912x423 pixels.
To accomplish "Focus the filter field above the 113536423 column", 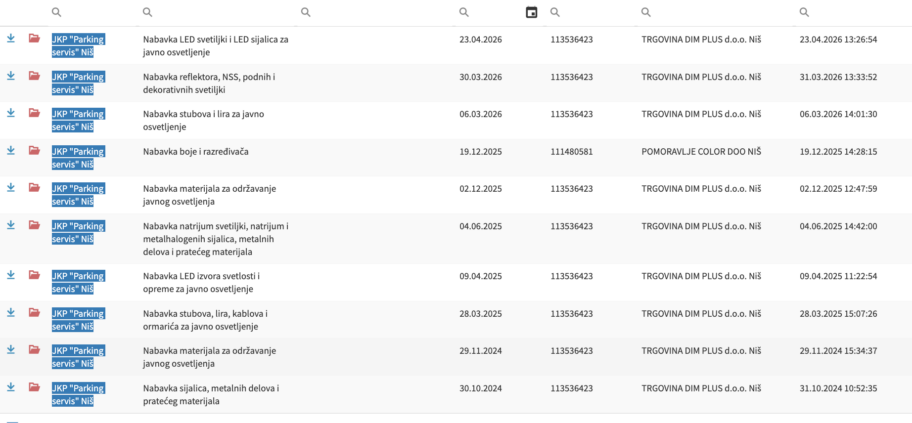I will pos(590,13).
